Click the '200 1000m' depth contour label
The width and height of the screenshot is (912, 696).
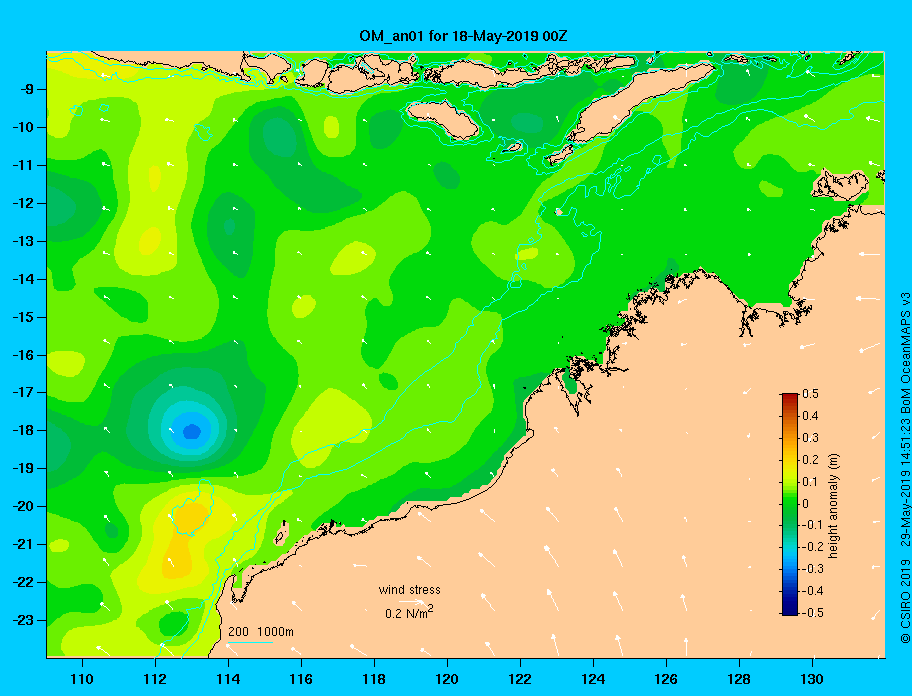coord(261,631)
